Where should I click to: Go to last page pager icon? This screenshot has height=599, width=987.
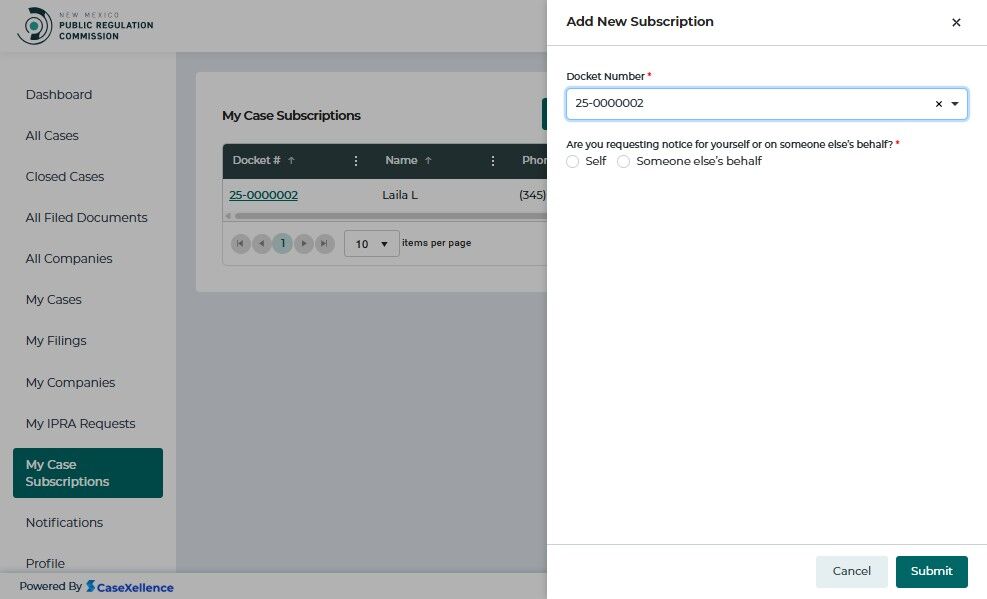(324, 244)
